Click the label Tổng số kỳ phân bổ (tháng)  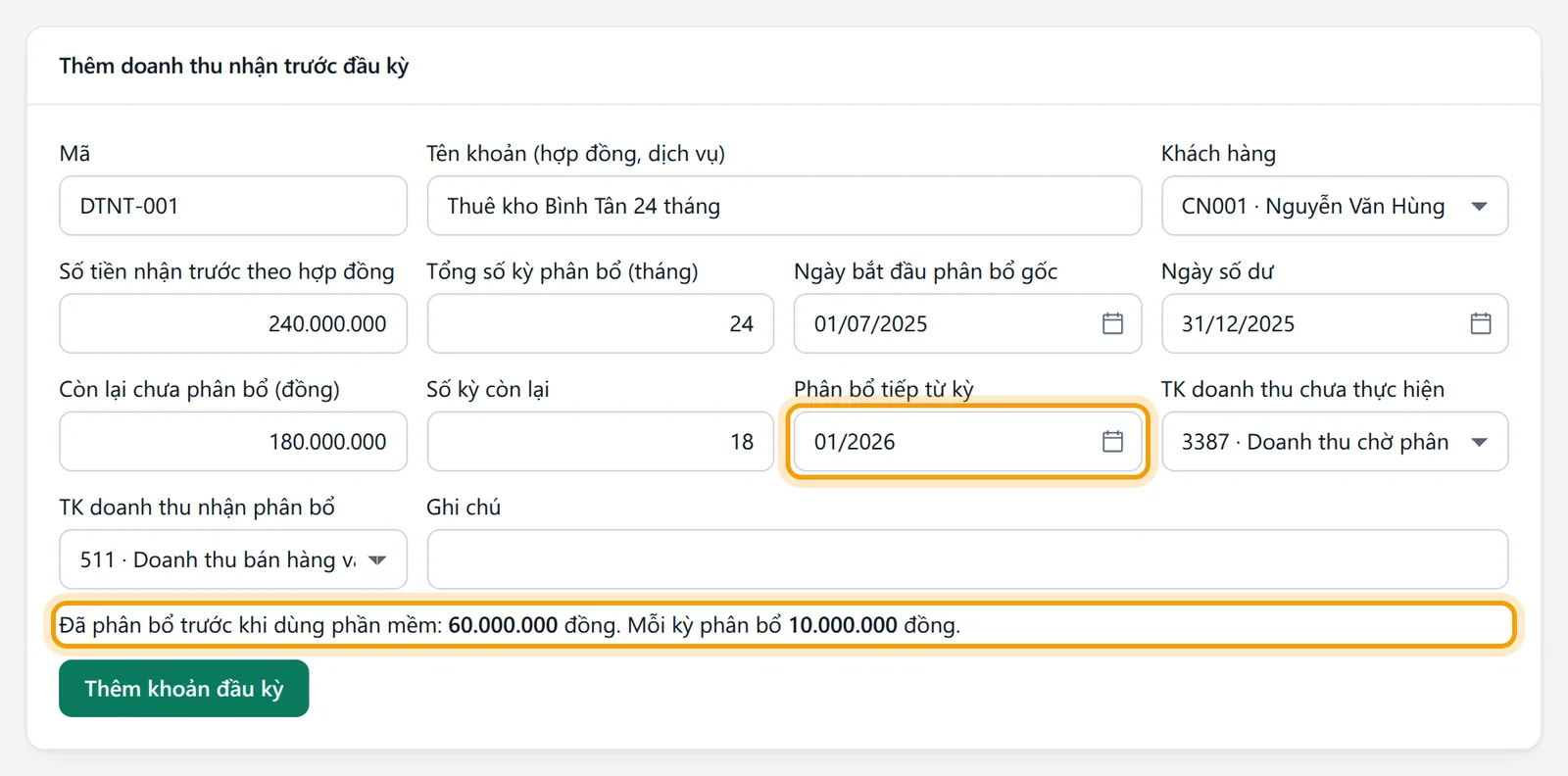pyautogui.click(x=563, y=271)
